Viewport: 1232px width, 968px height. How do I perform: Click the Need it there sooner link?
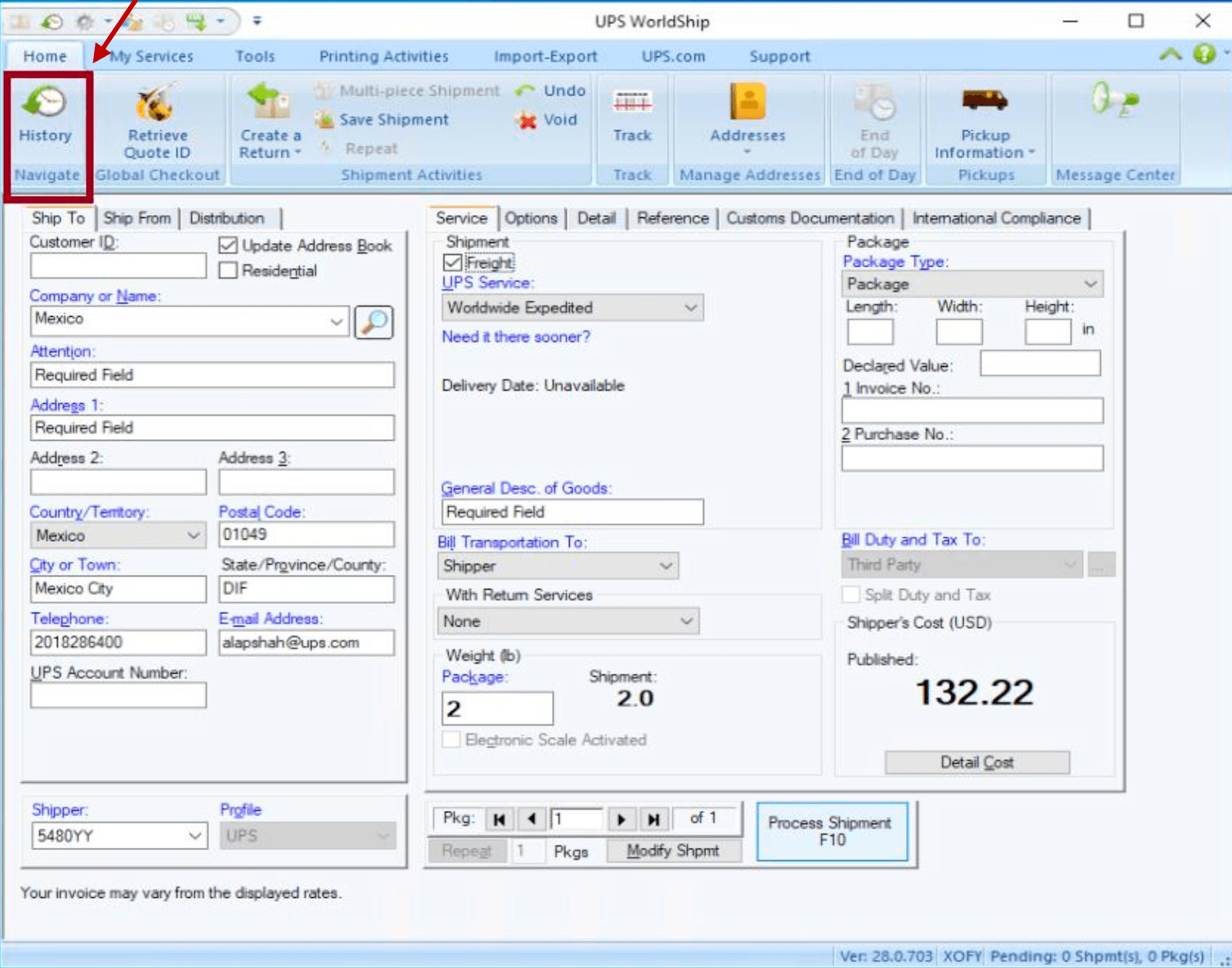click(516, 337)
